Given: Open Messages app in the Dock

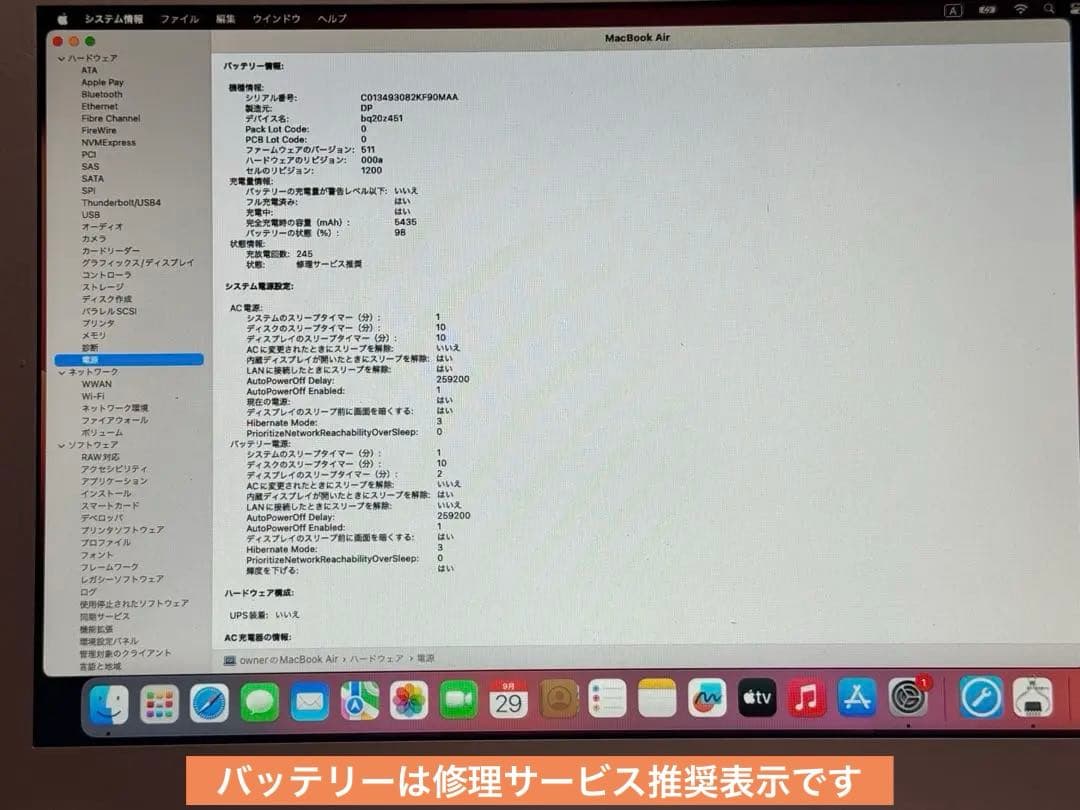Looking at the screenshot, I should pos(260,703).
